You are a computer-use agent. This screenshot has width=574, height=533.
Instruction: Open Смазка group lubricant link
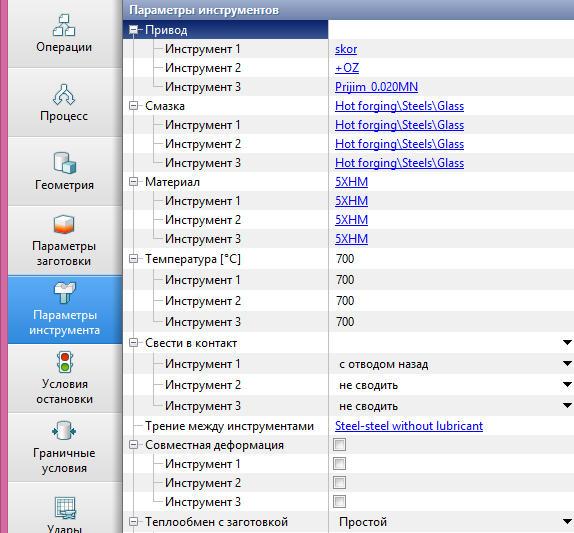(399, 106)
